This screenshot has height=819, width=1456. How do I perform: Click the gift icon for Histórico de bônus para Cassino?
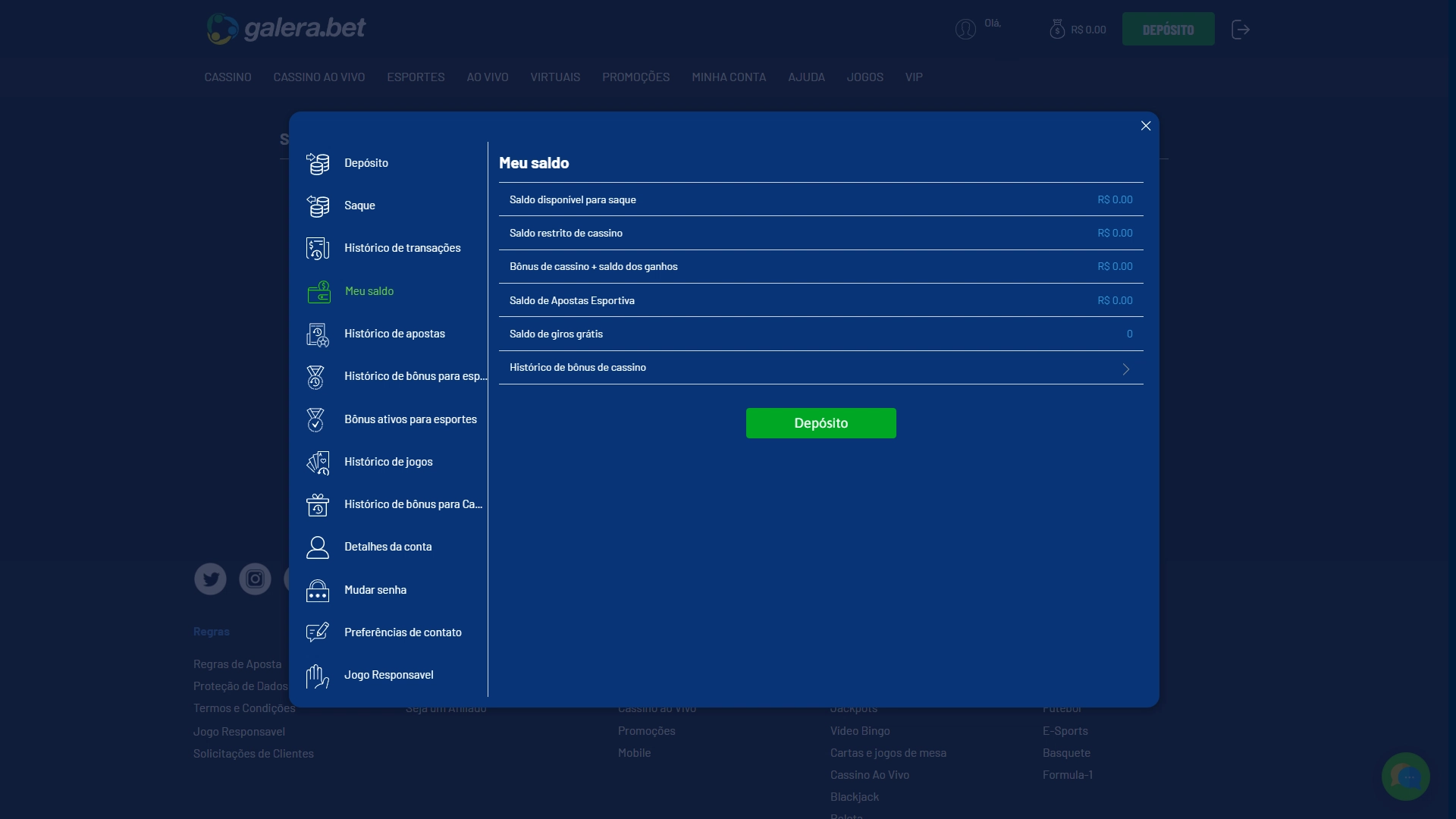point(318,505)
